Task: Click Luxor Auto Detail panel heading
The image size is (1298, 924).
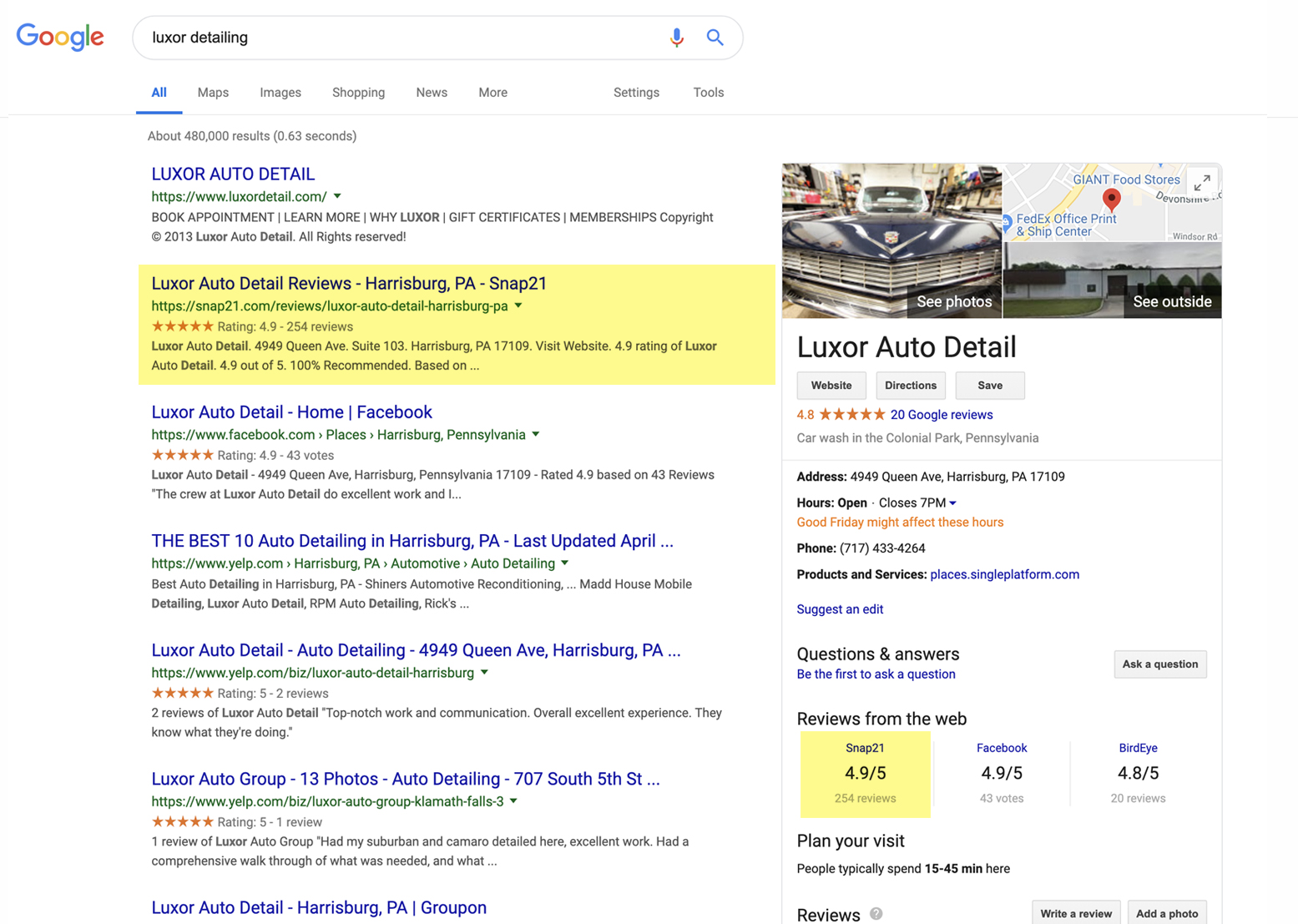Action: (x=907, y=347)
